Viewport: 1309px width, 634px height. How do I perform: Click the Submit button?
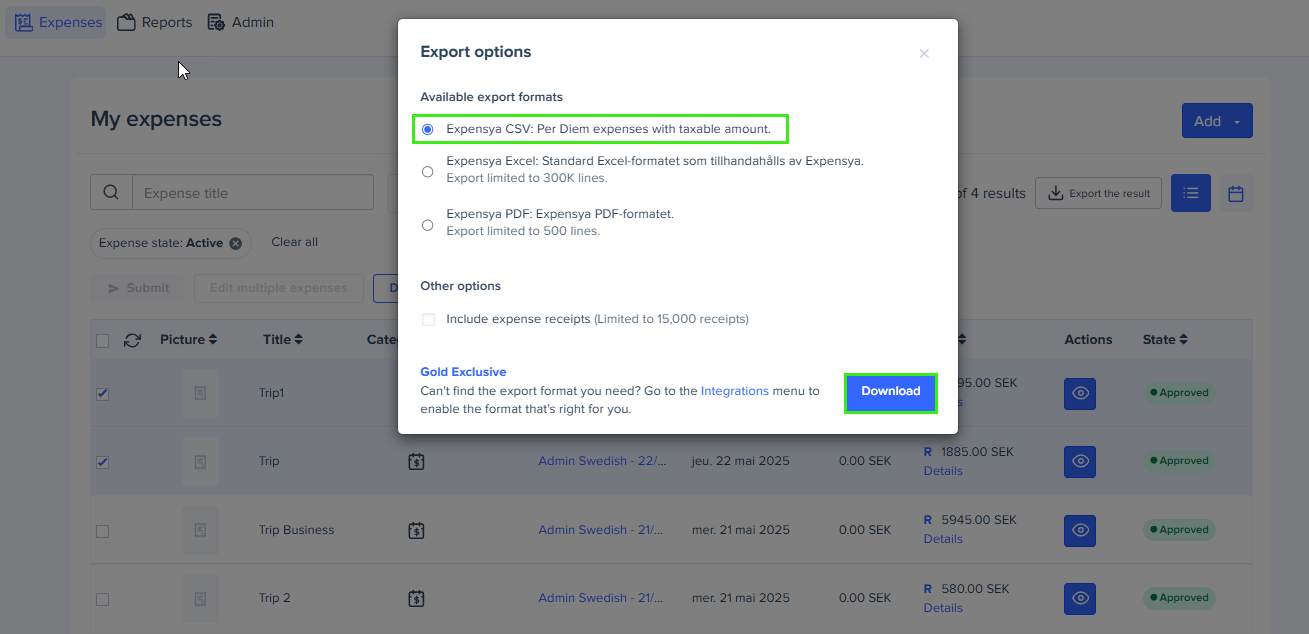(x=139, y=288)
